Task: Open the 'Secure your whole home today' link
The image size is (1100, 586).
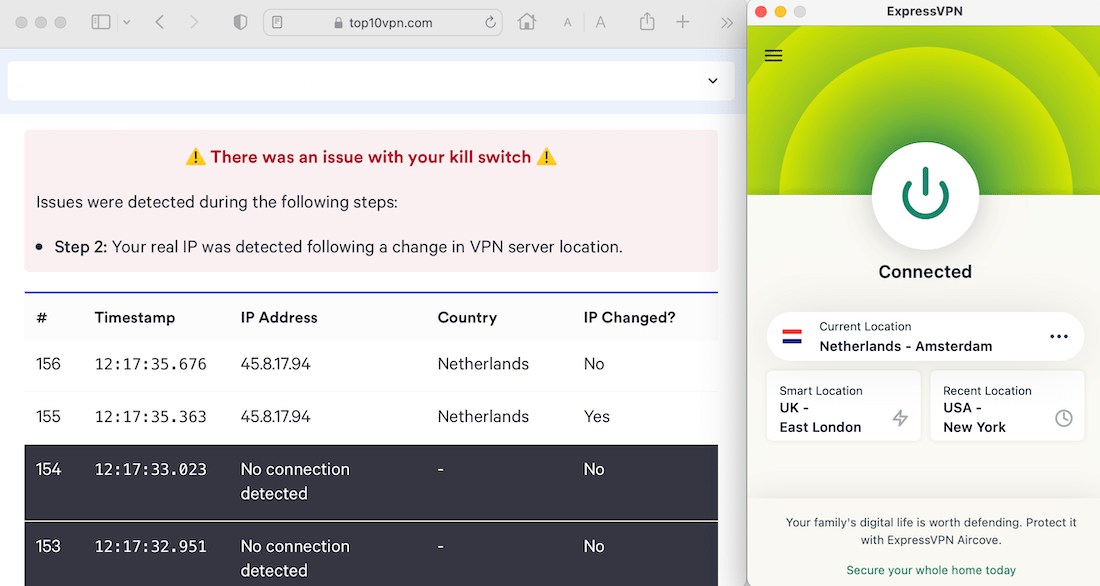Action: 930,570
